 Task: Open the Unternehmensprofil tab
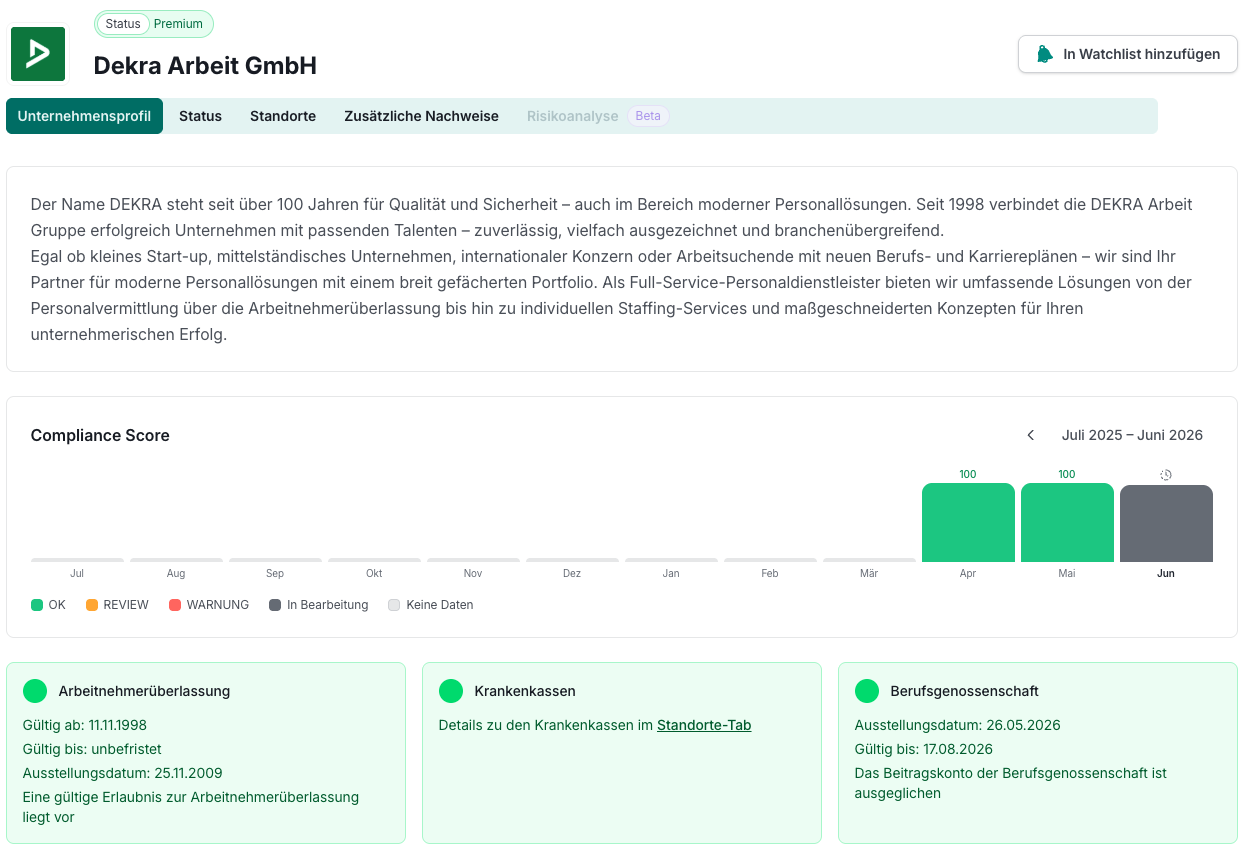(84, 116)
